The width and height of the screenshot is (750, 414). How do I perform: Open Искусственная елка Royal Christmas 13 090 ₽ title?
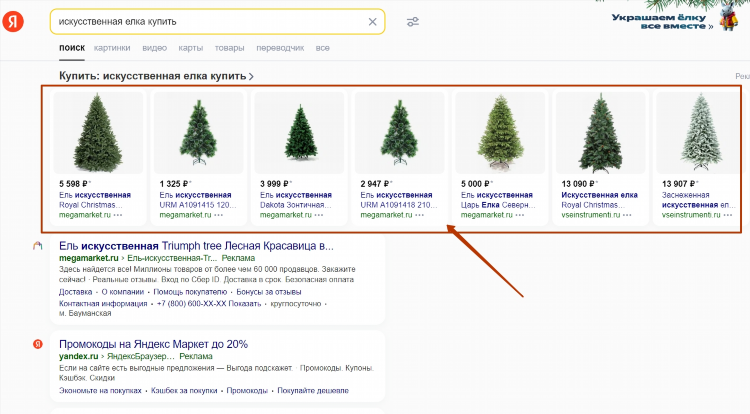(x=599, y=200)
